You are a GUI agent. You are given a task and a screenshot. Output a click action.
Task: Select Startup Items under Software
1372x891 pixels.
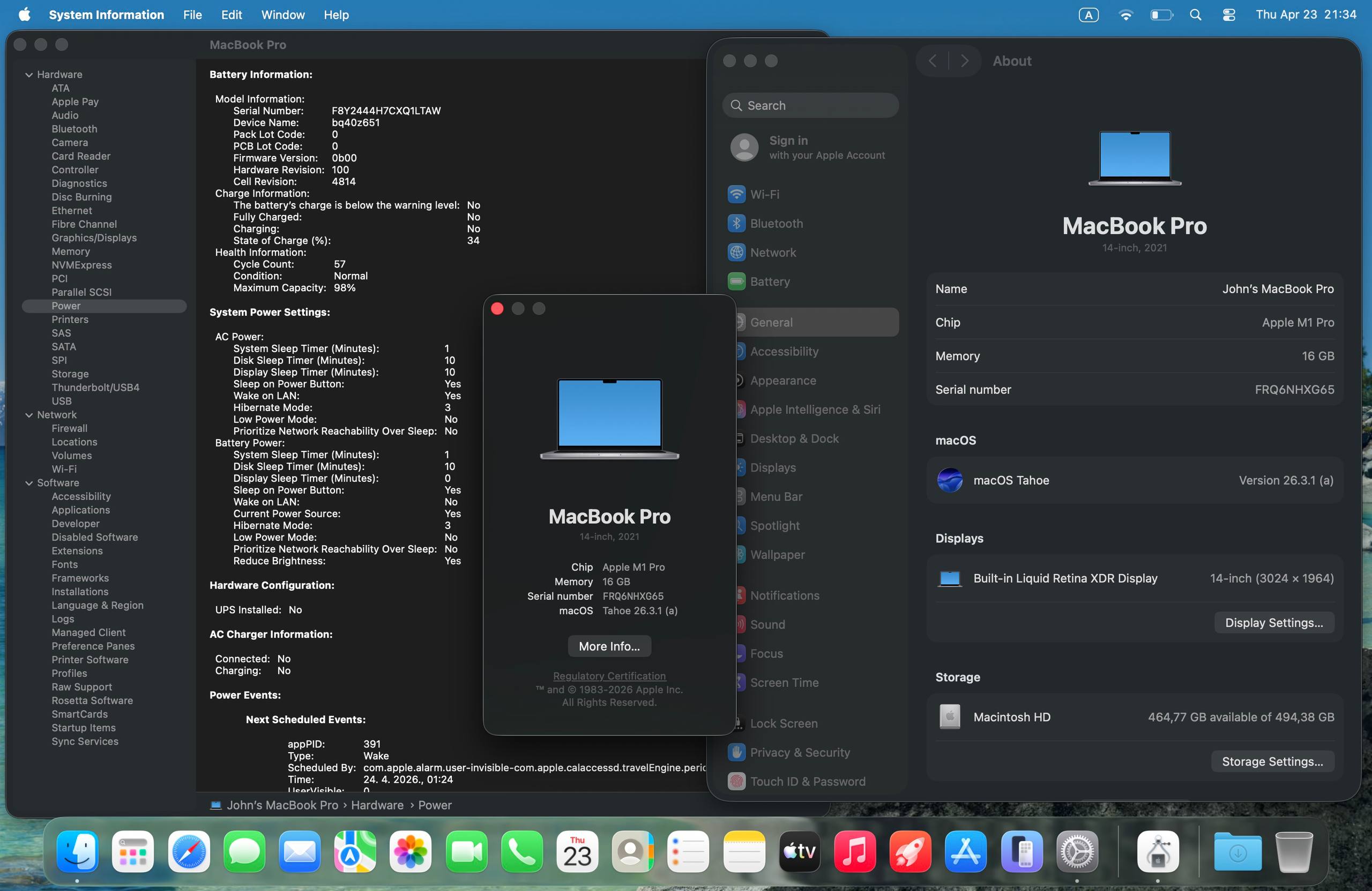(83, 727)
